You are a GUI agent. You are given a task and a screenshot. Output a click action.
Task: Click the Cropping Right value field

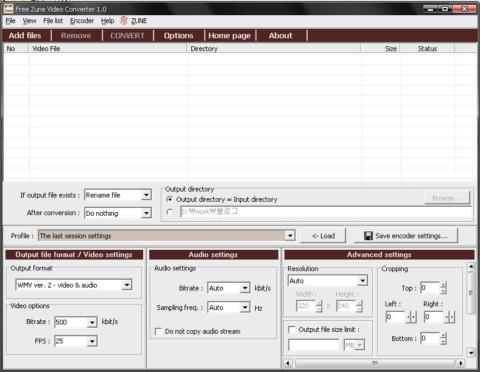tap(434, 316)
